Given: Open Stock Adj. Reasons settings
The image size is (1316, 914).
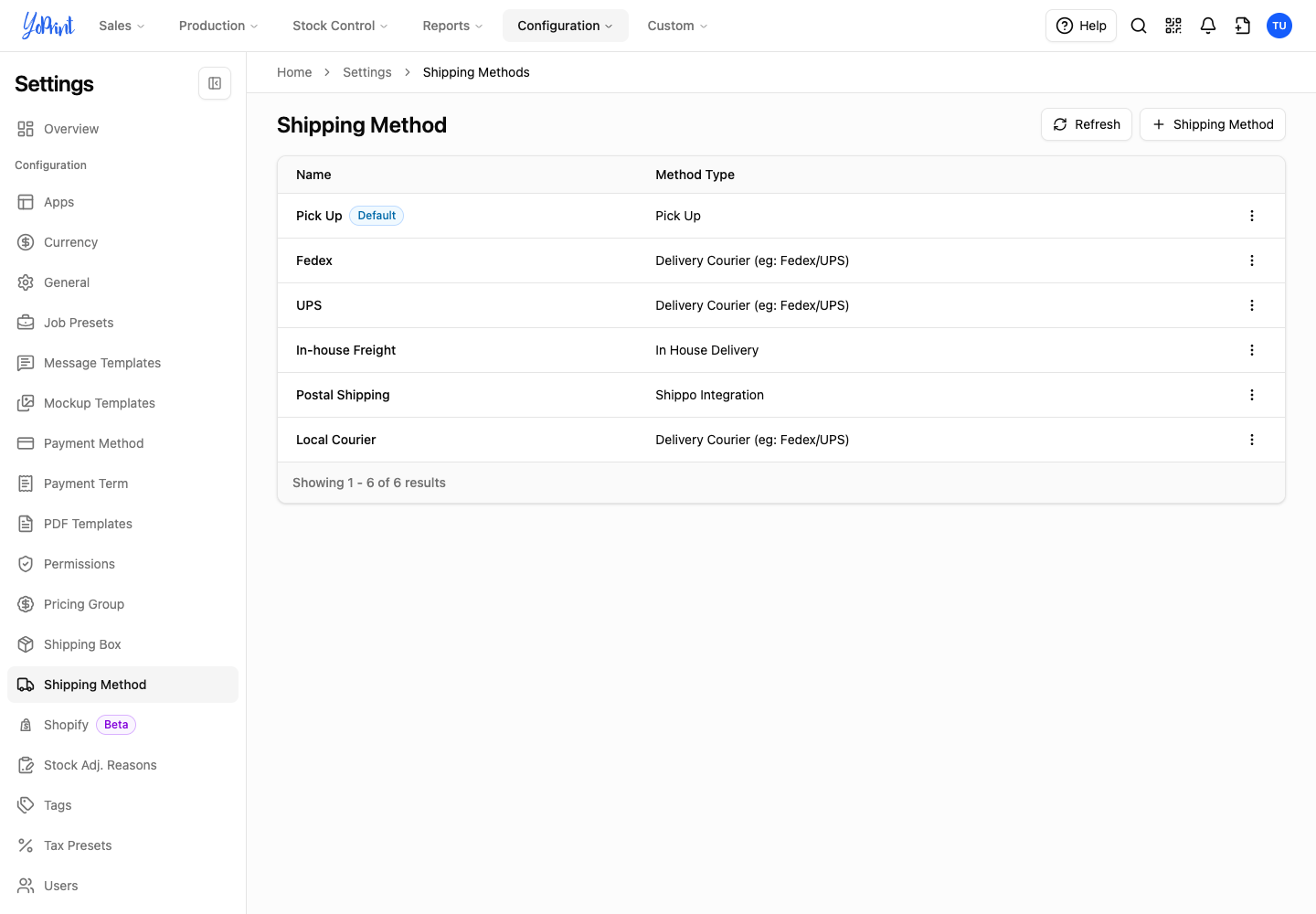Looking at the screenshot, I should pyautogui.click(x=122, y=765).
